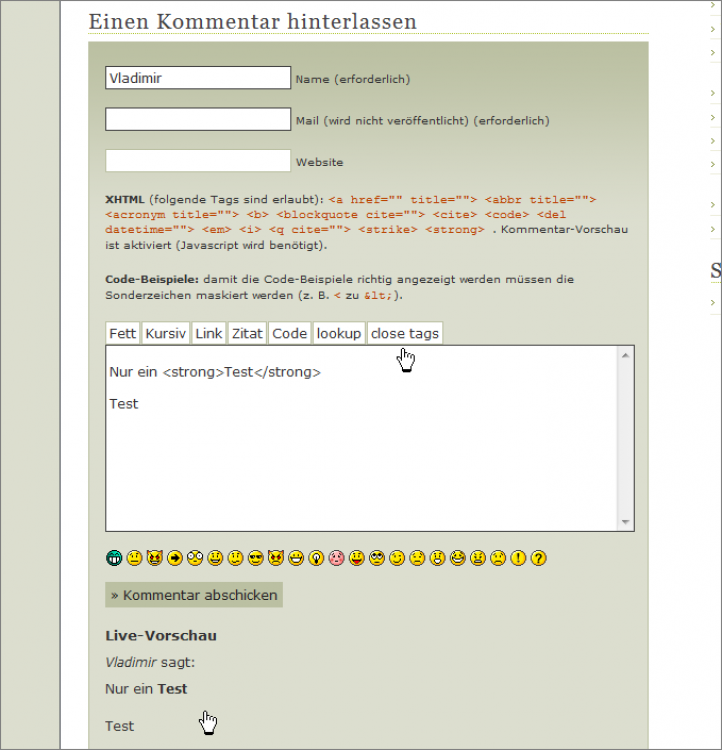Click the lookup quicktag button

tap(339, 333)
